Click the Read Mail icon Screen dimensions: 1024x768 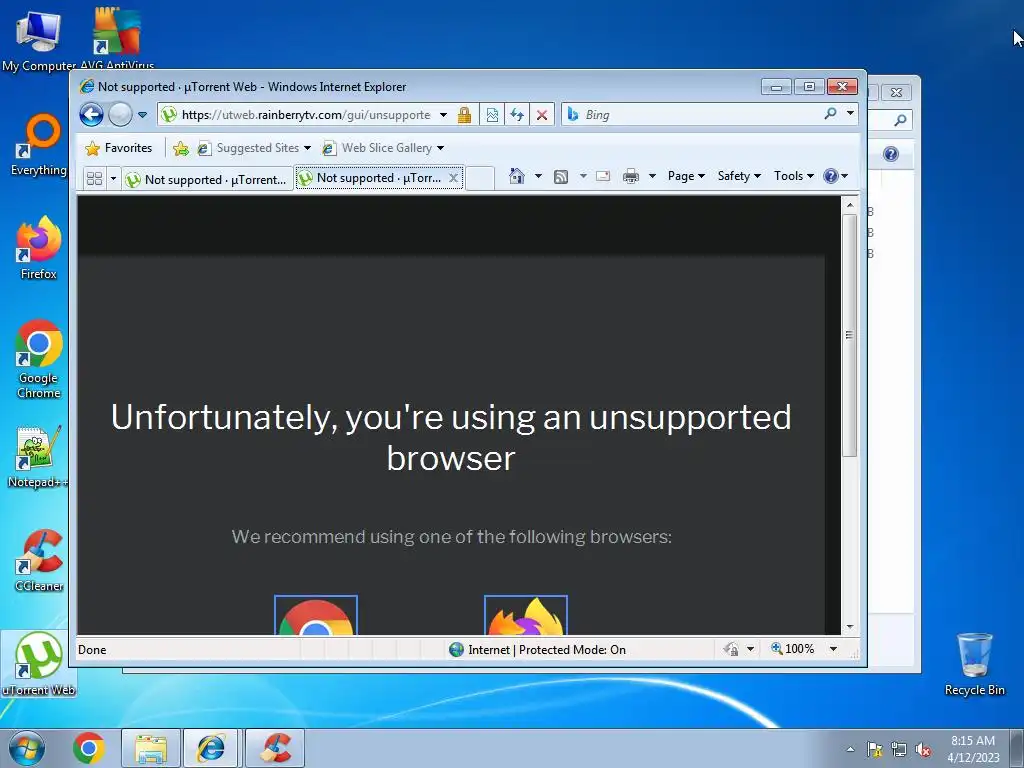603,176
